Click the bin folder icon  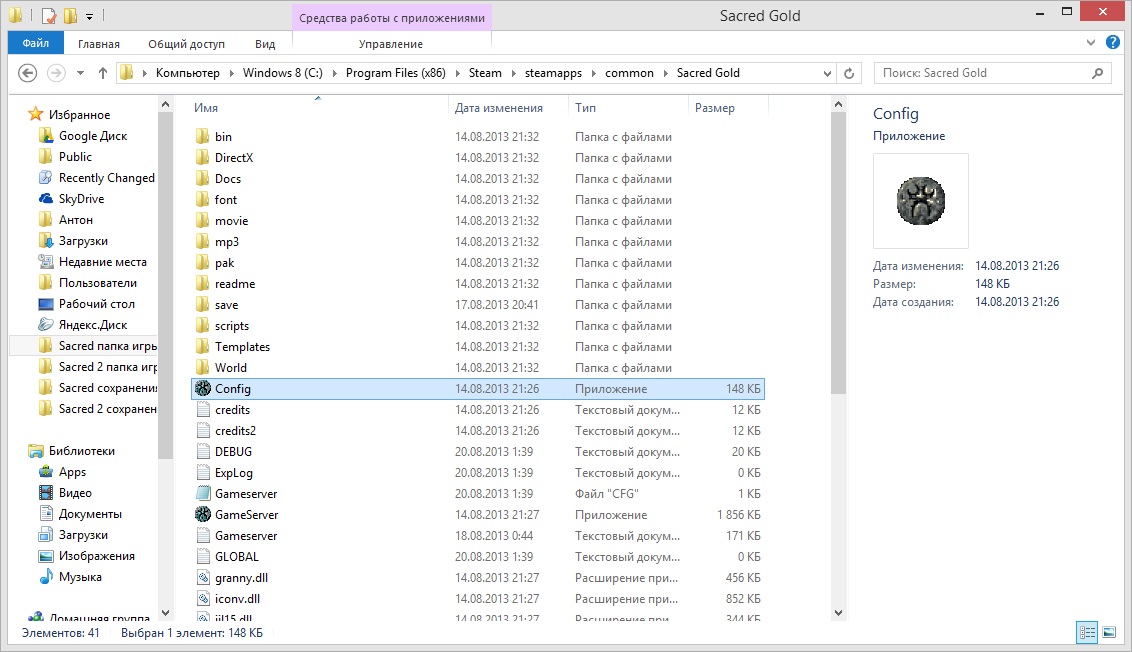coord(203,136)
